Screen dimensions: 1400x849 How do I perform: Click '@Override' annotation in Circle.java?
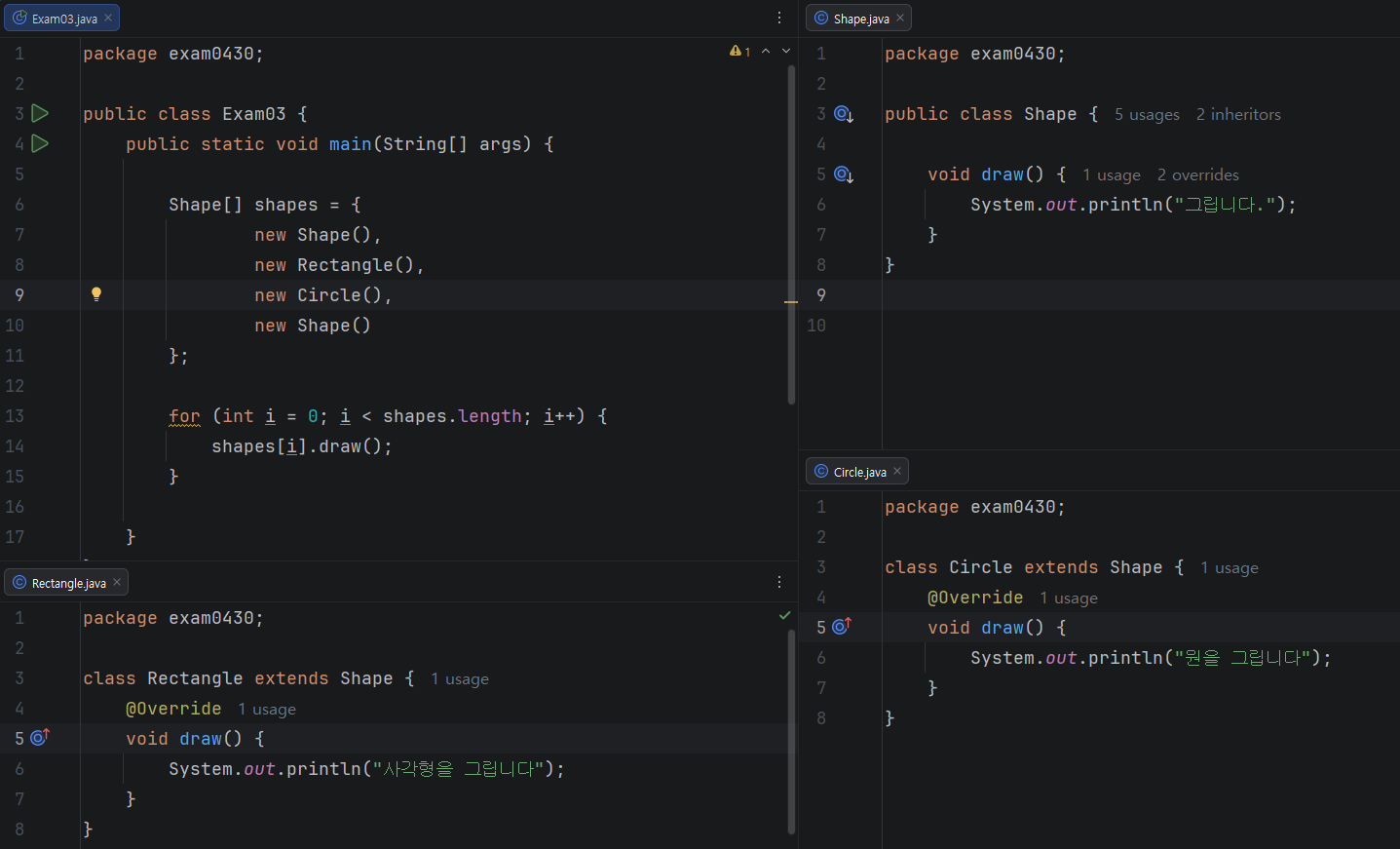(975, 598)
